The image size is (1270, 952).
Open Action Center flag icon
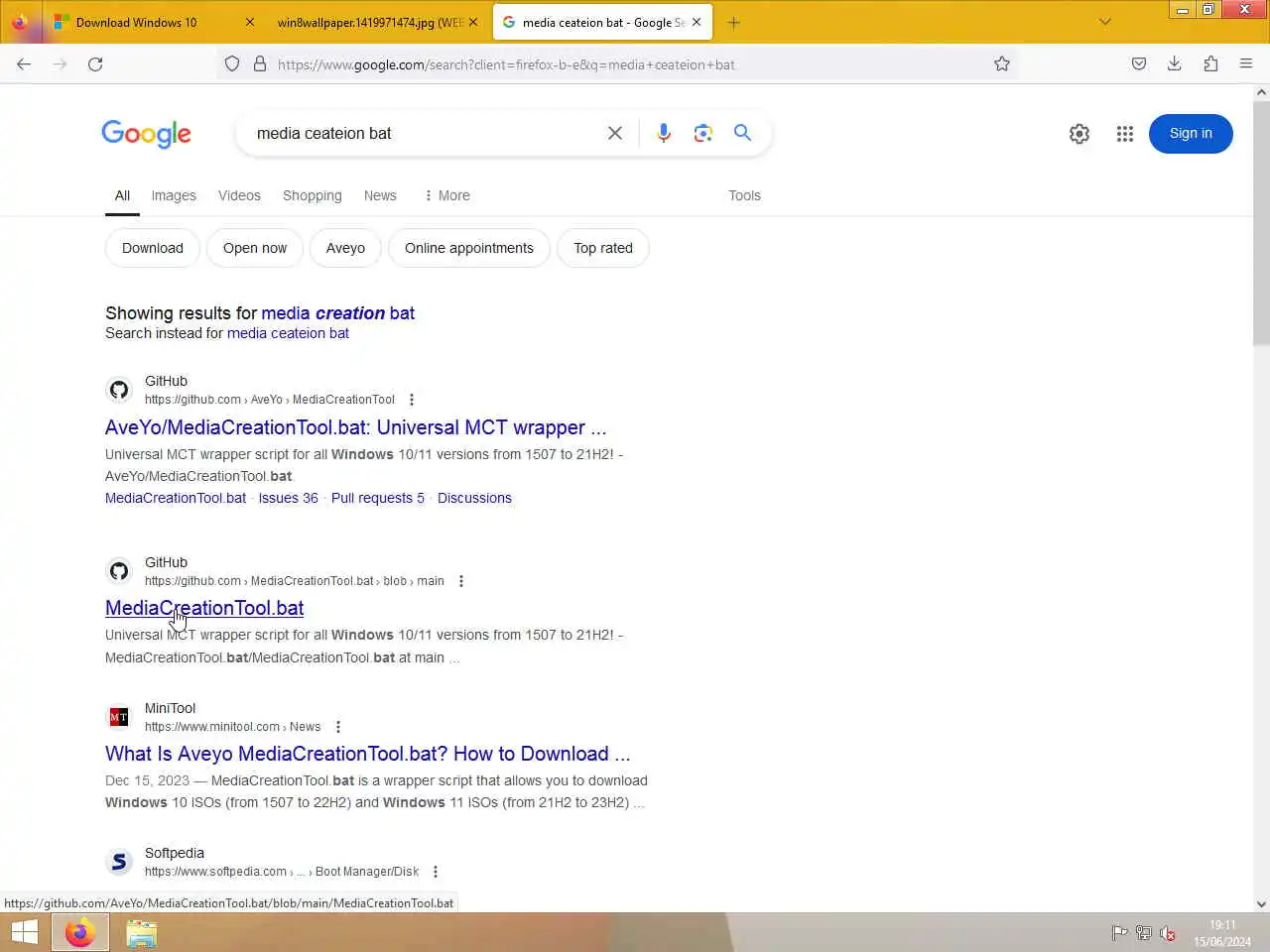1119,933
